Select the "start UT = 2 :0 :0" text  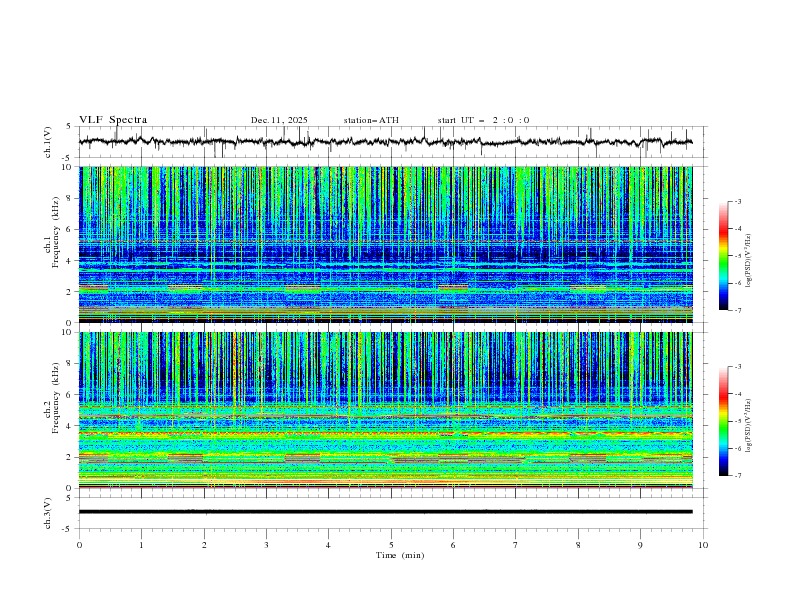483,120
